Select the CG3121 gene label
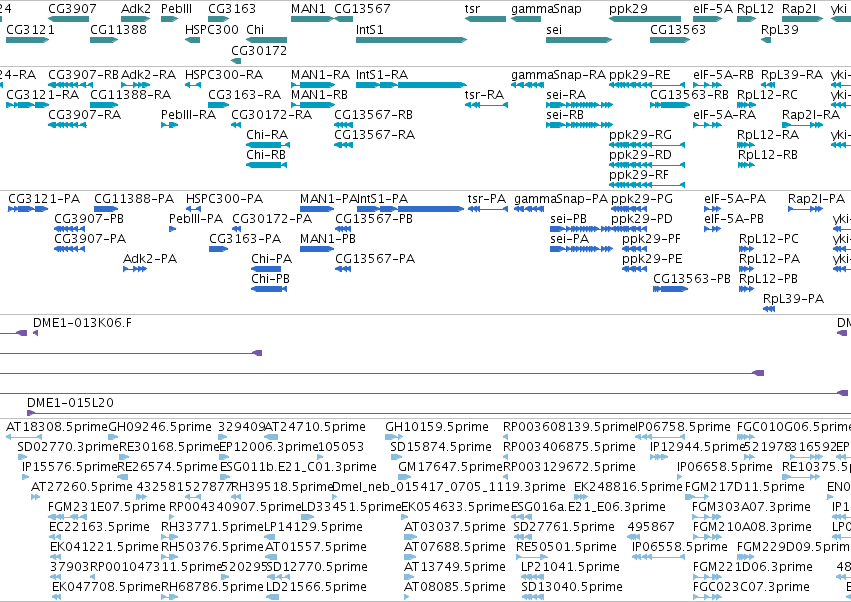 coord(30,29)
